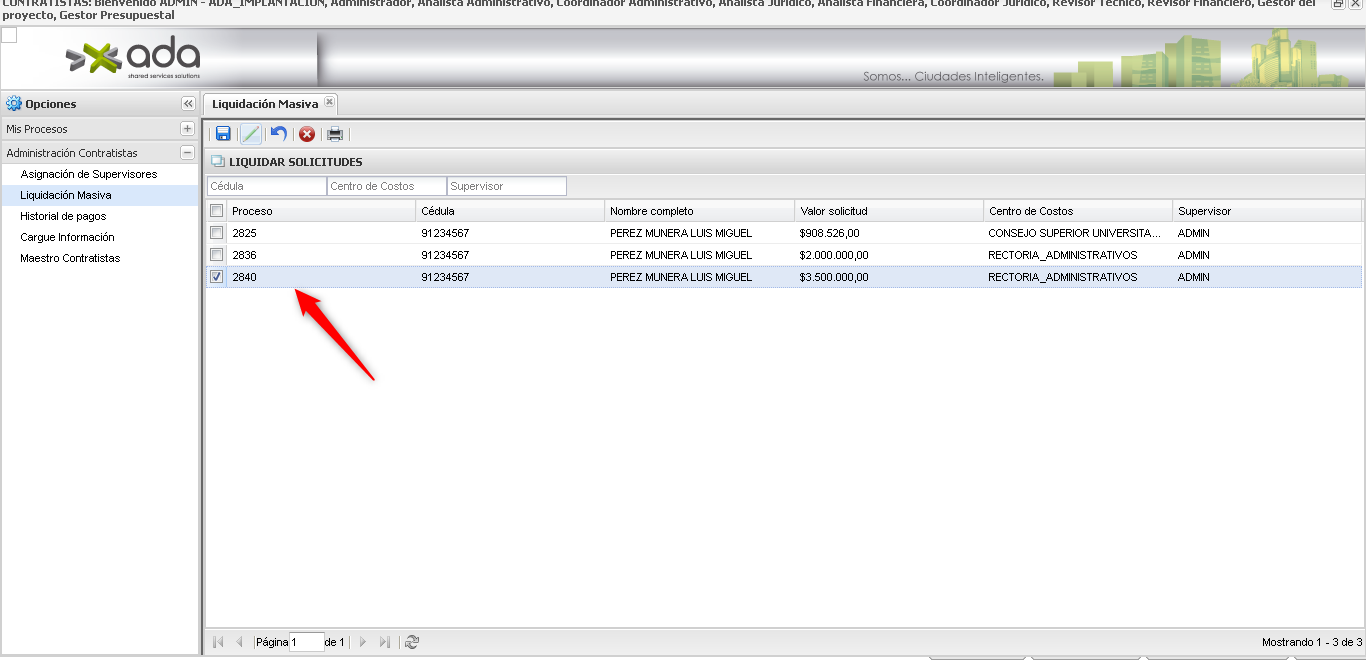Open Asignación de Supervisores menu item

coord(88,174)
